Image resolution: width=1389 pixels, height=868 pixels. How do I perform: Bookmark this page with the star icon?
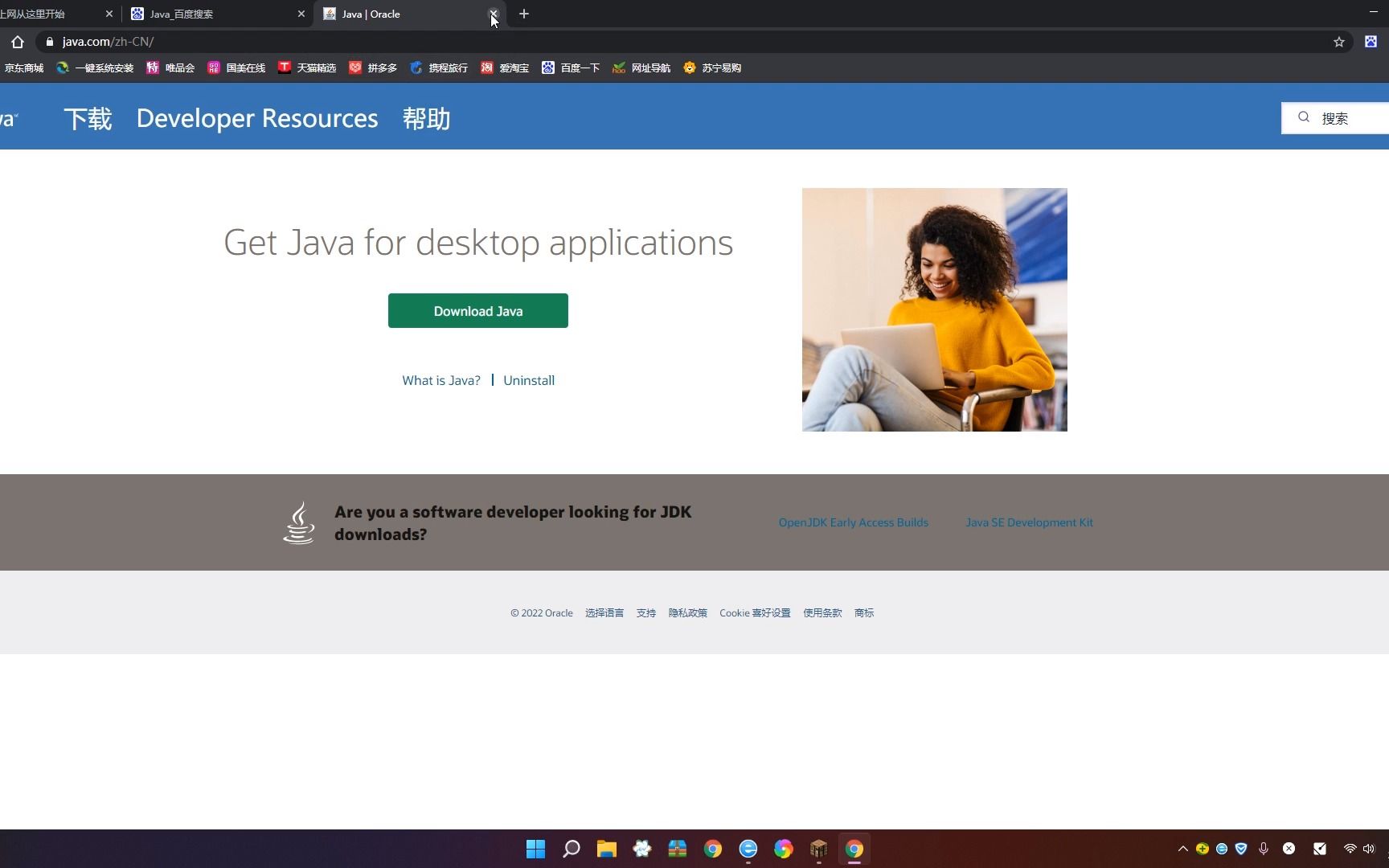click(x=1339, y=42)
